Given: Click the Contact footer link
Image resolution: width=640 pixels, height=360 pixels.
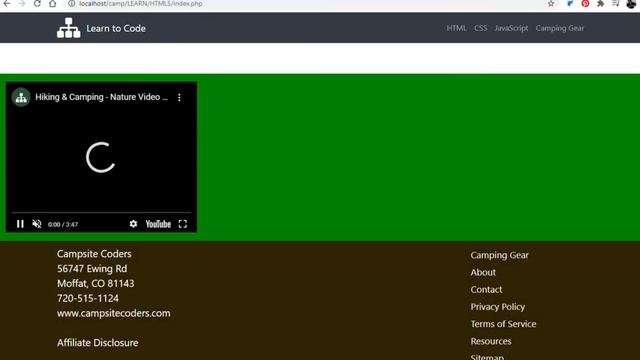Looking at the screenshot, I should click(486, 289).
